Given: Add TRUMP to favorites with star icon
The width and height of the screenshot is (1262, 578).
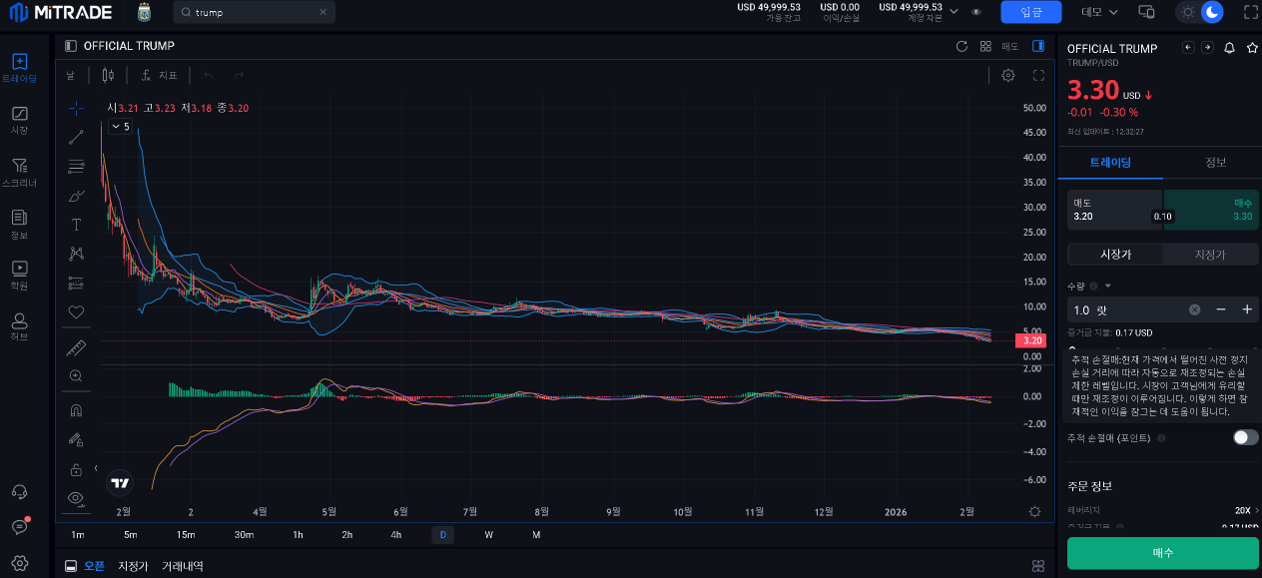Looking at the screenshot, I should 1251,48.
